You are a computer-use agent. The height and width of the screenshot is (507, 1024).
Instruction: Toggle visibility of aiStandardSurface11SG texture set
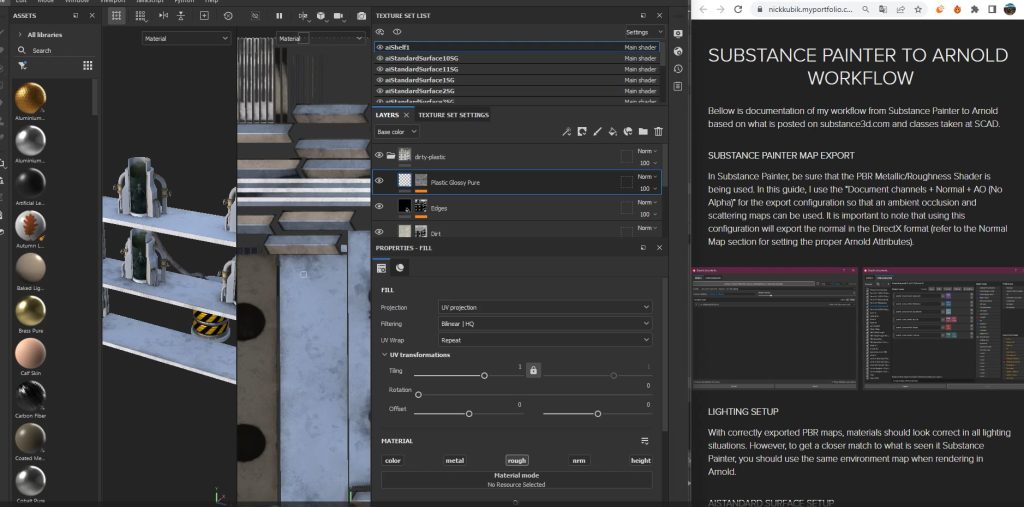coord(380,69)
